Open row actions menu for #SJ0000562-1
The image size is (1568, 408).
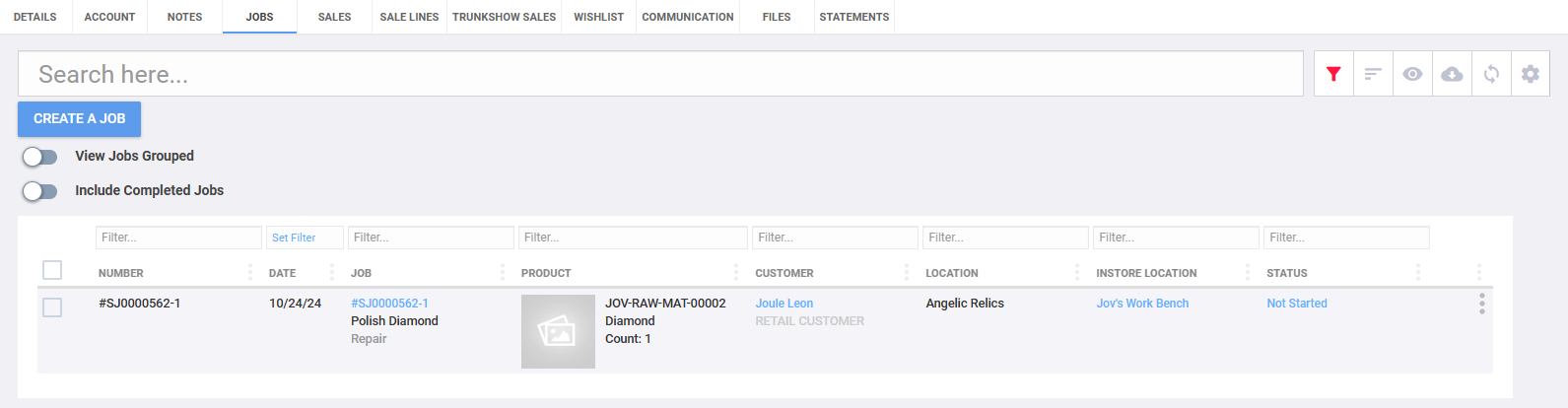[x=1481, y=304]
